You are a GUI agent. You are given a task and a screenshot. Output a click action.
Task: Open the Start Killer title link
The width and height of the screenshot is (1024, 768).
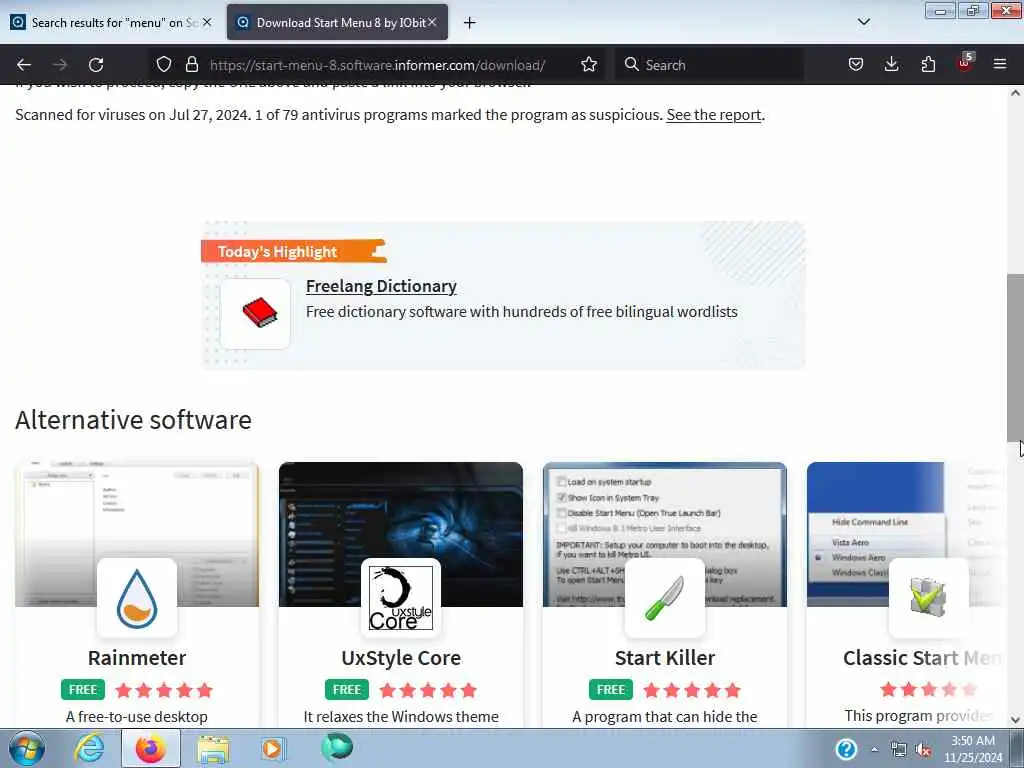[665, 658]
